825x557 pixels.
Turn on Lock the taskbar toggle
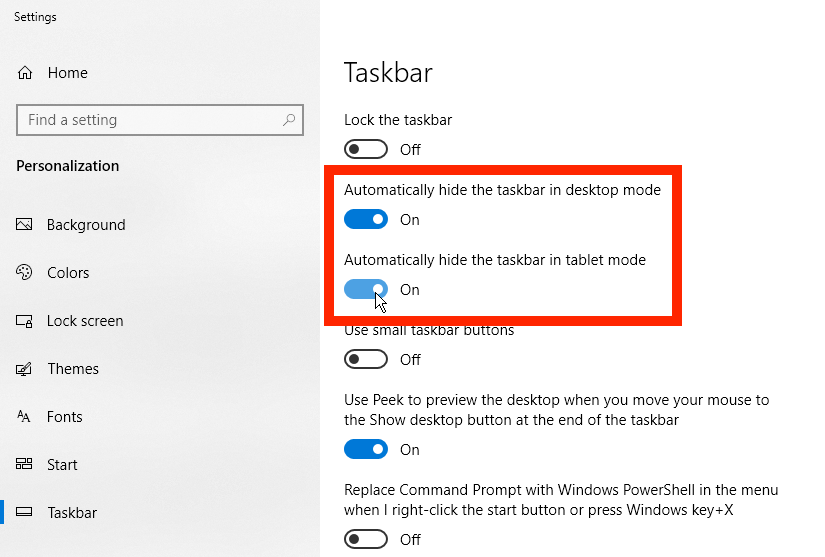pos(366,149)
